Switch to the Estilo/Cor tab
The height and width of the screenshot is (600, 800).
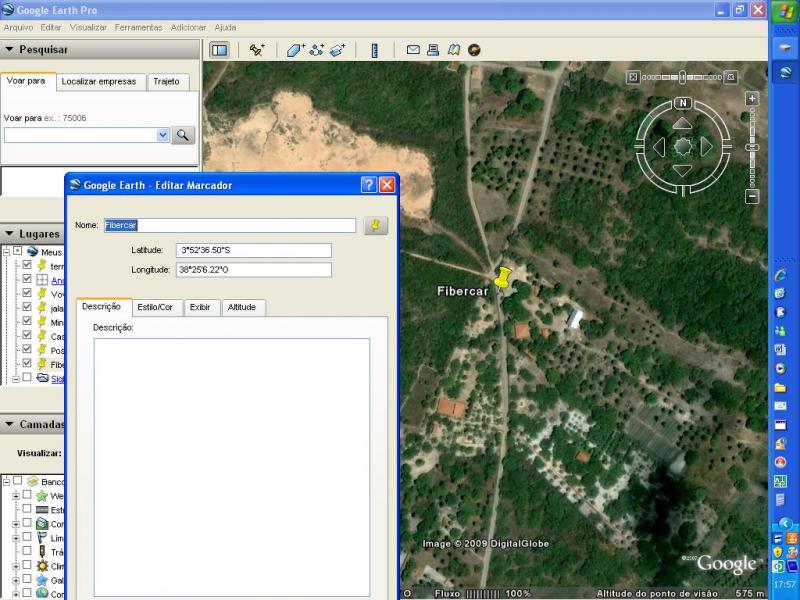click(155, 307)
